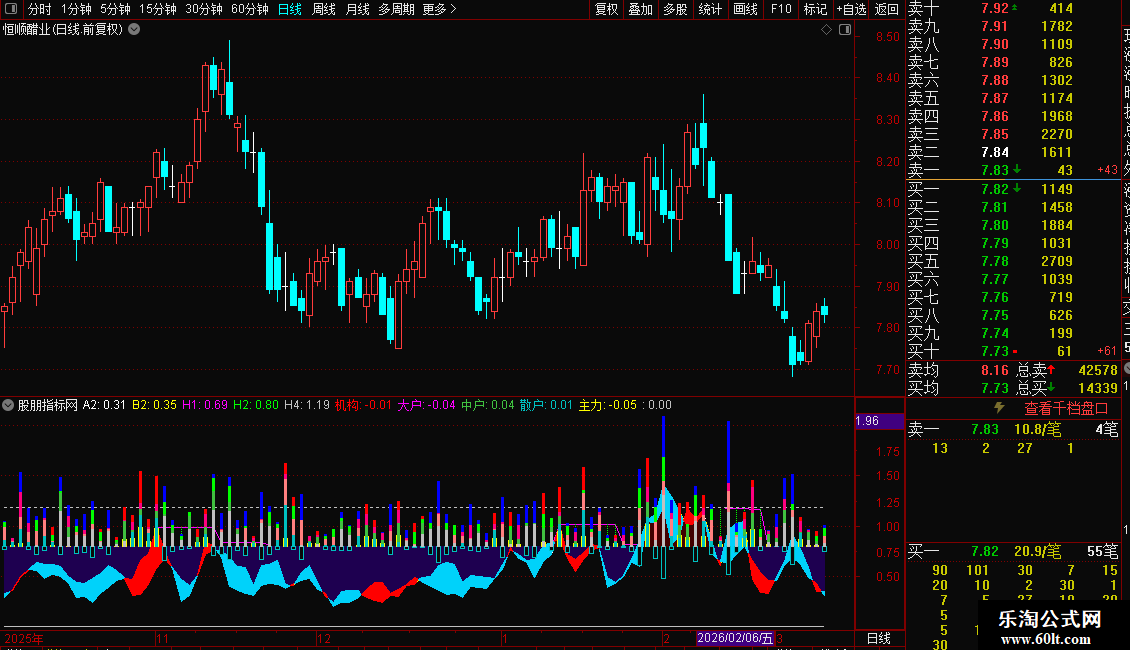Viewport: 1130px width, 650px height.
Task: Select the 卖一 7.83 top order row
Action: pos(1013,170)
